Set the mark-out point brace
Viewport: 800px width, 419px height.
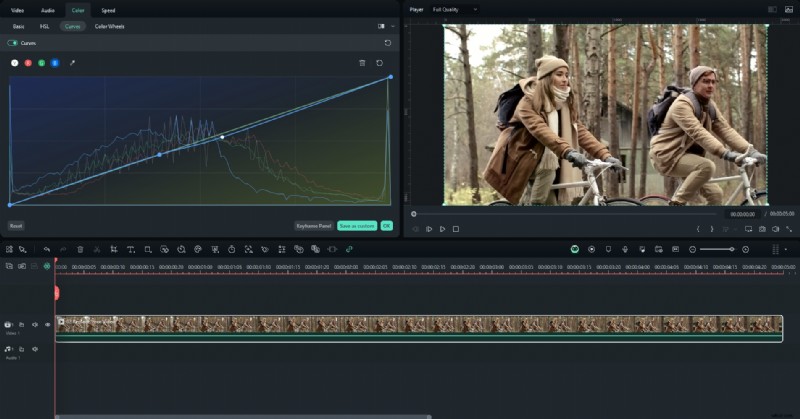pyautogui.click(x=712, y=229)
